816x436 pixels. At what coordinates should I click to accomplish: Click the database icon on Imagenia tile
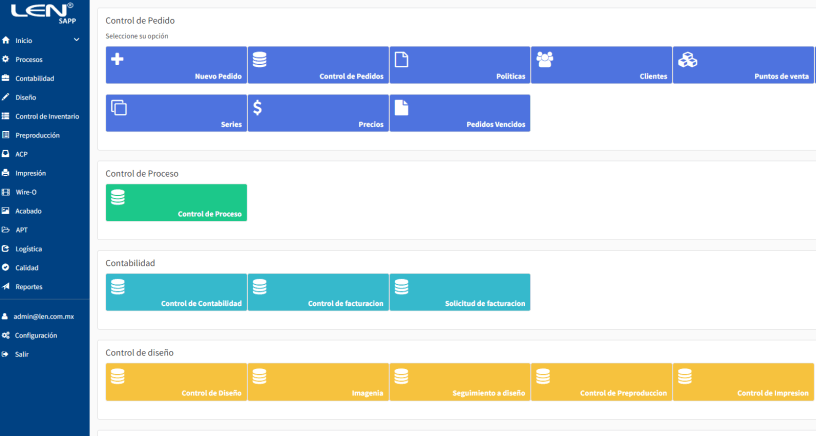[x=259, y=376]
